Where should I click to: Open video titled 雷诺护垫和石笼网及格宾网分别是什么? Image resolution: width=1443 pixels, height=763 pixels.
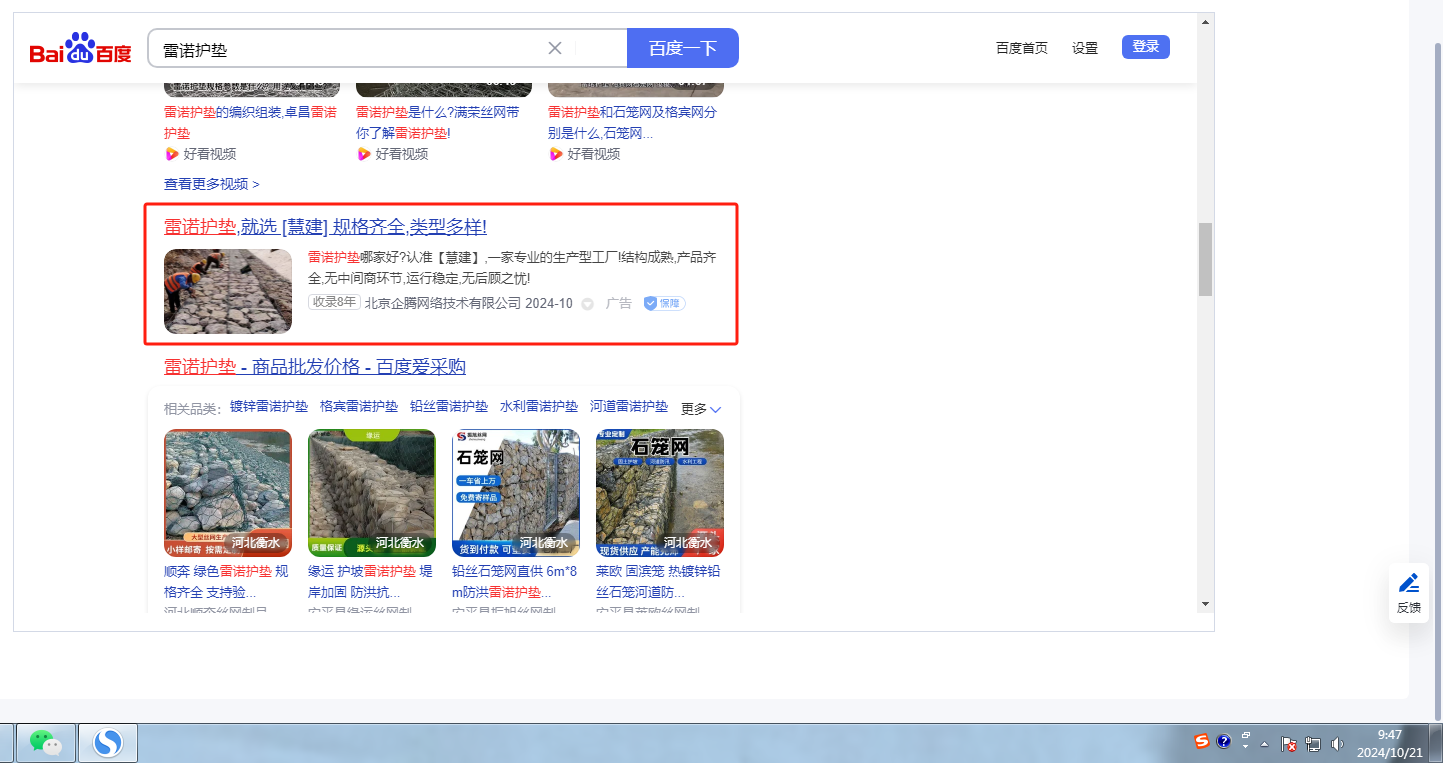[x=632, y=122]
